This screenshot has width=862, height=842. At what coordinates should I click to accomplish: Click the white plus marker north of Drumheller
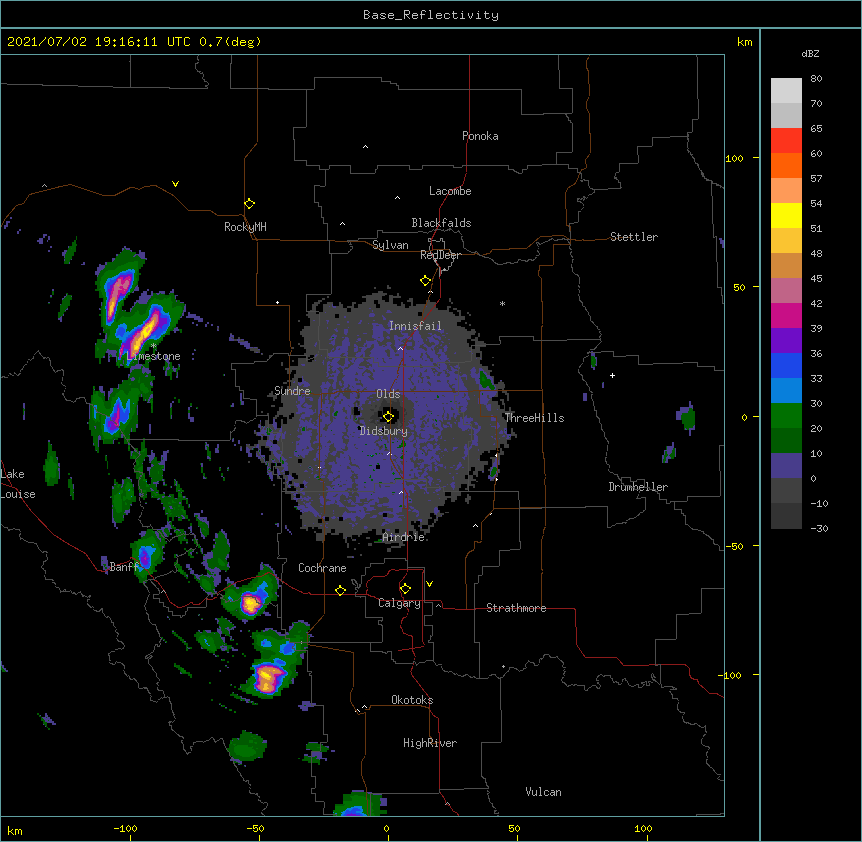(612, 375)
